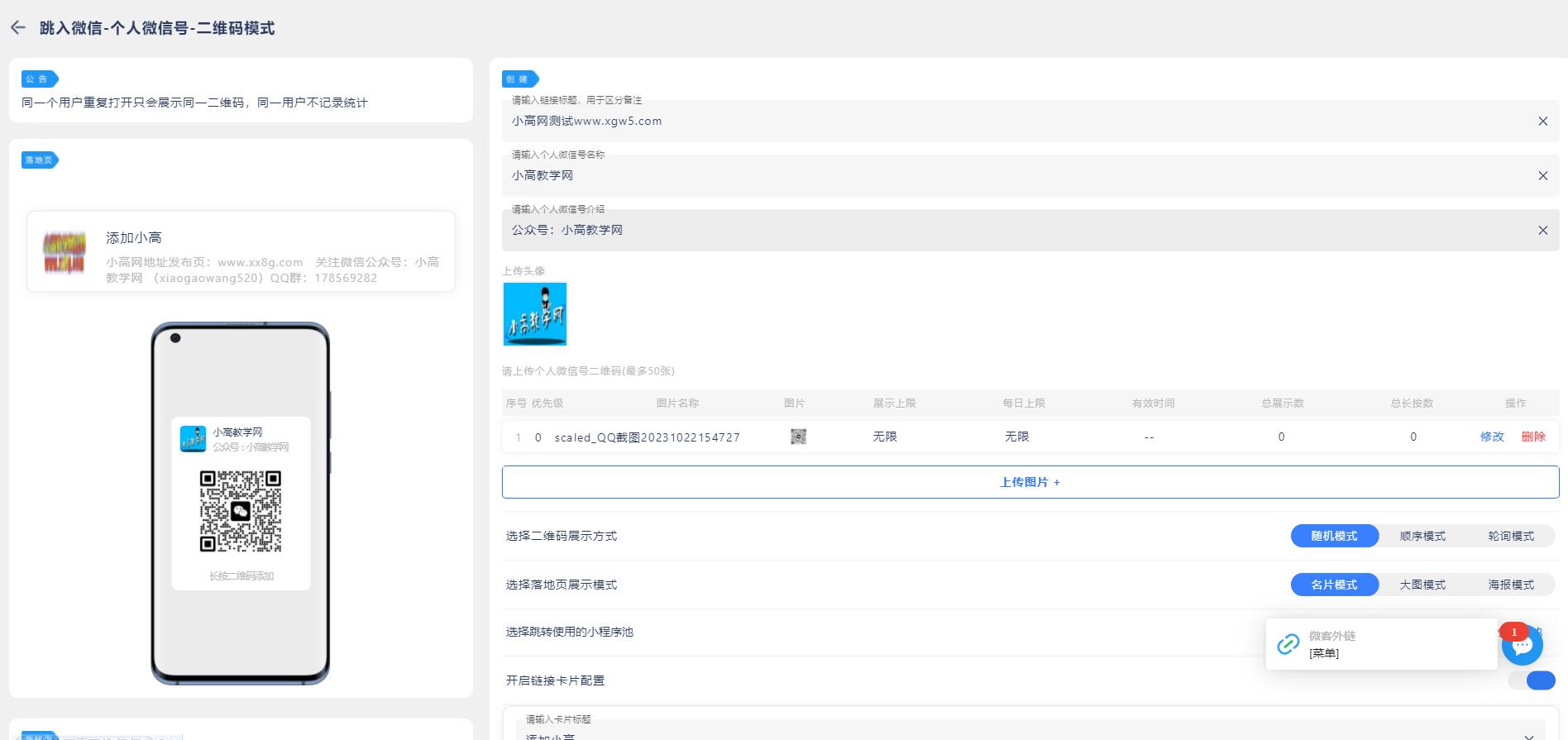Click the 总展示数 column header
Screen dimensions: 1568x740
pos(1283,403)
